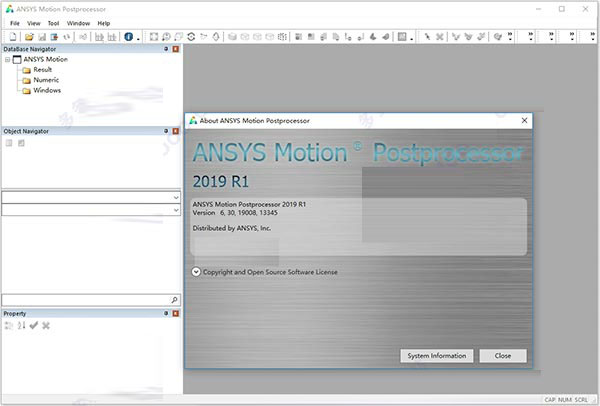600x406 pixels.
Task: Open the File menu
Action: click(x=15, y=23)
